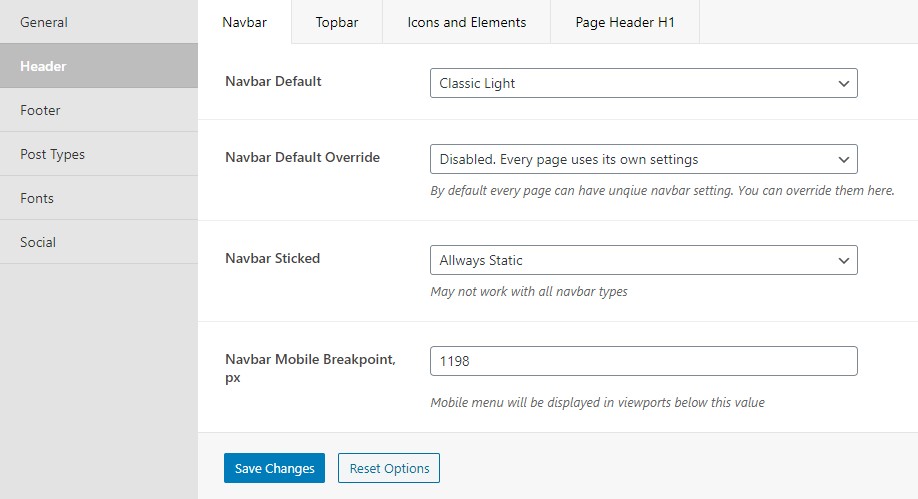Open the Navbar Default Override dropdown
Screen dimensions: 918x499
pyautogui.click(x=643, y=159)
